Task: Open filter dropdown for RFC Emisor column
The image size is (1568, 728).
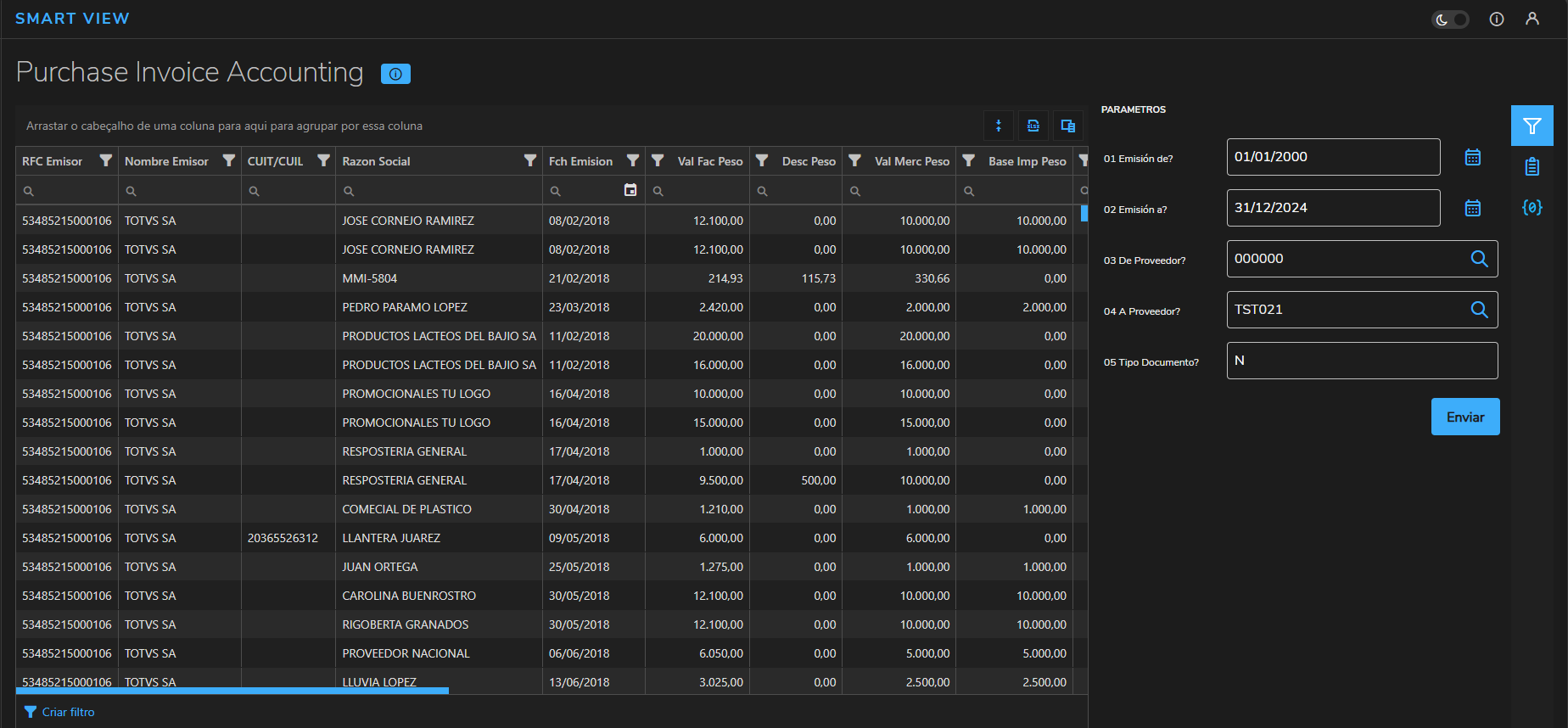Action: pos(105,160)
